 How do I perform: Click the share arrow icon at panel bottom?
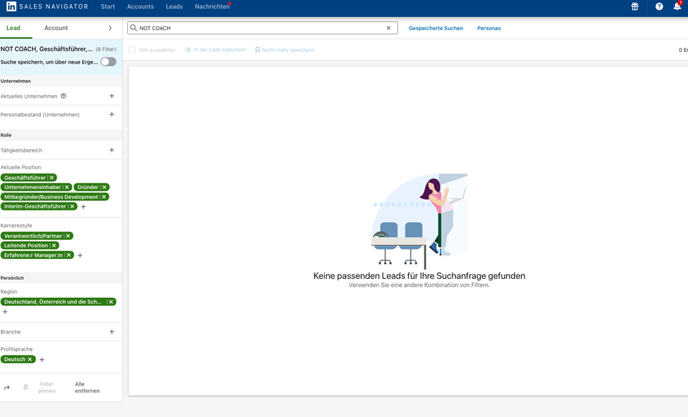(7, 387)
